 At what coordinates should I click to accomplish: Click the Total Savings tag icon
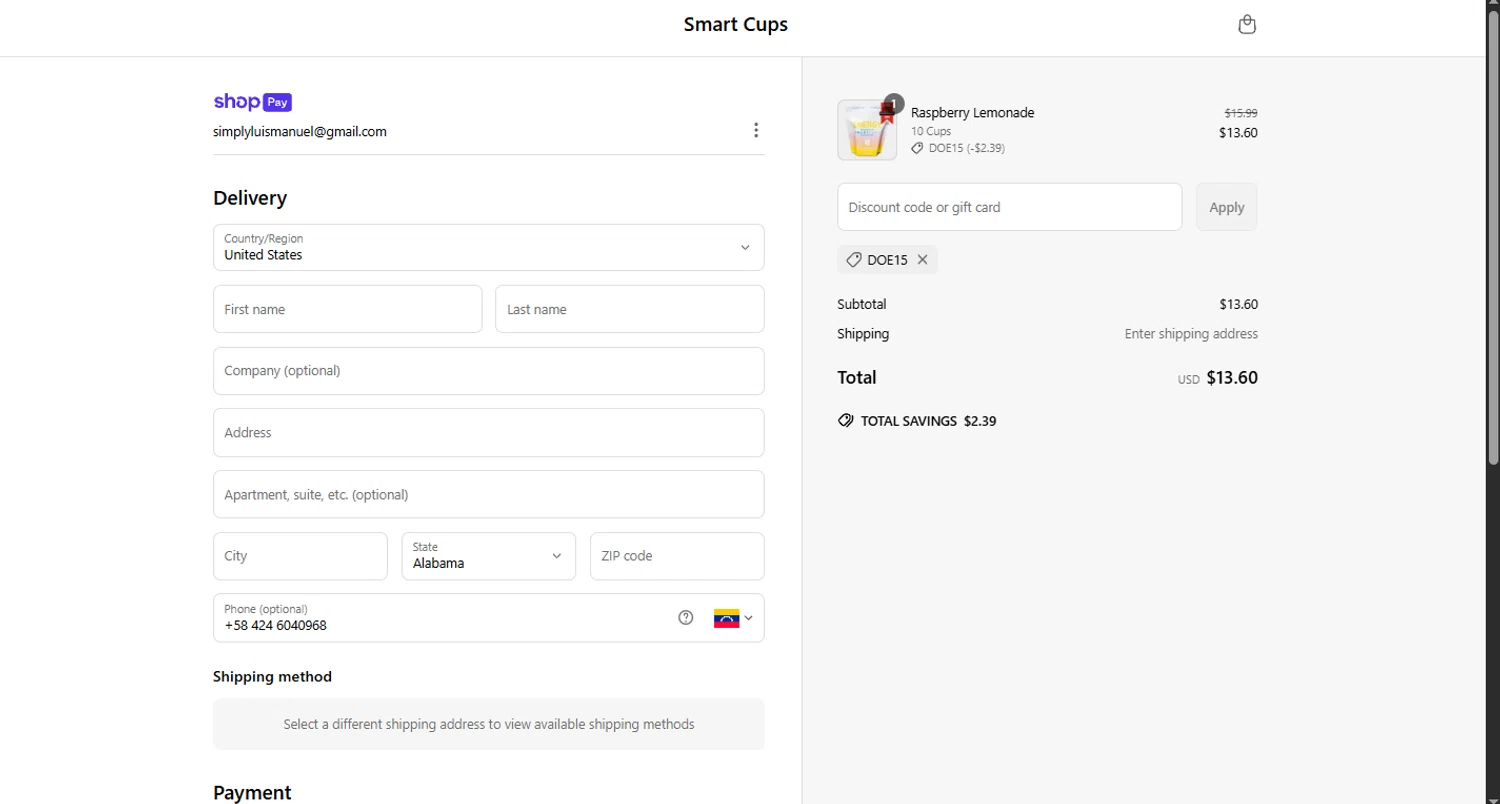point(846,421)
